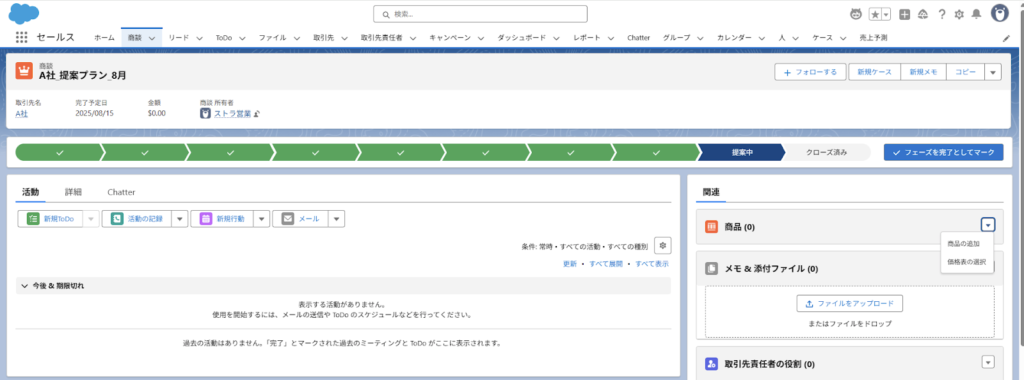Click the 取引先責任者の役割 icon
Screen dimensions: 1024x380
point(712,363)
